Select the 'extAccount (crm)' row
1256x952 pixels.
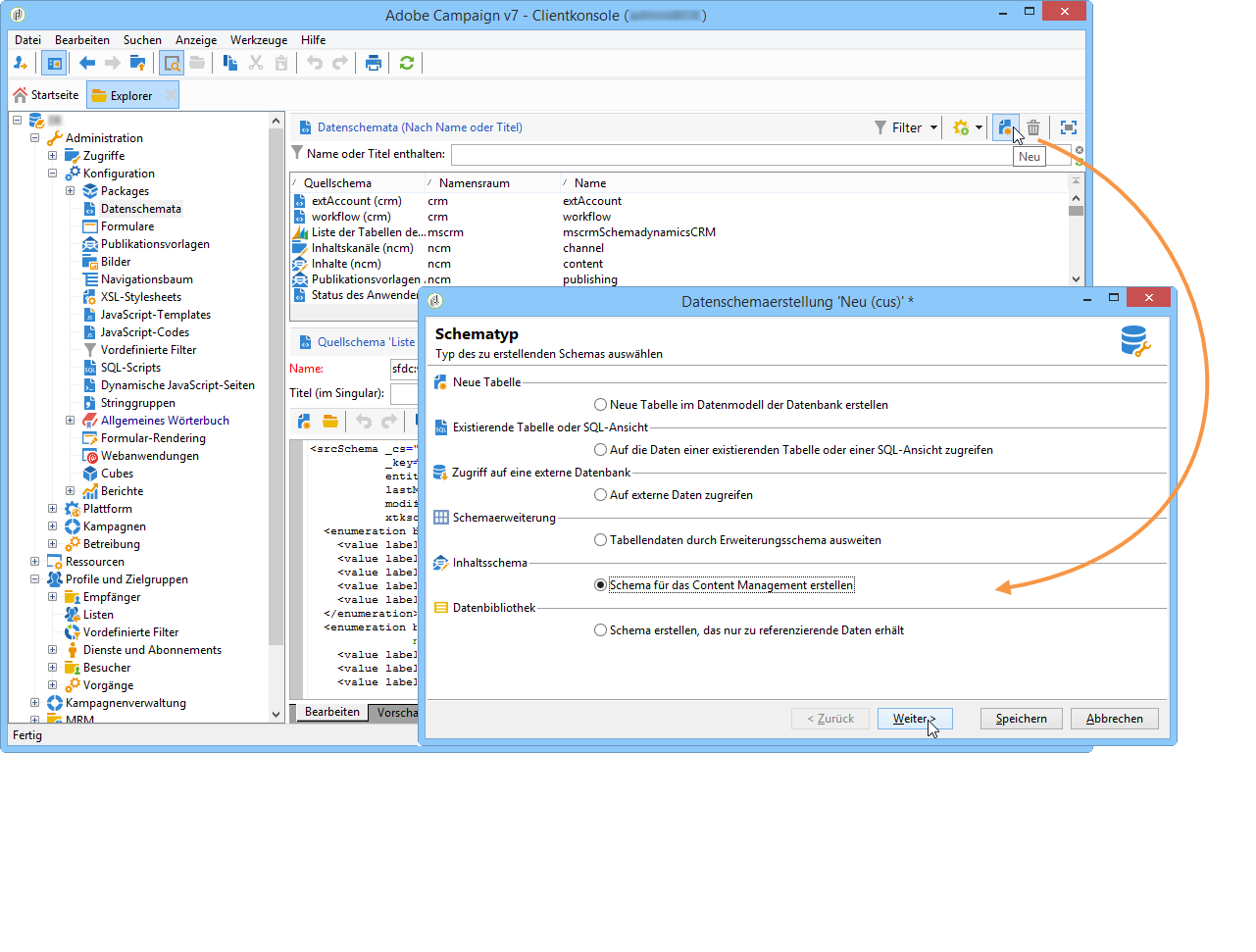pyautogui.click(x=679, y=201)
